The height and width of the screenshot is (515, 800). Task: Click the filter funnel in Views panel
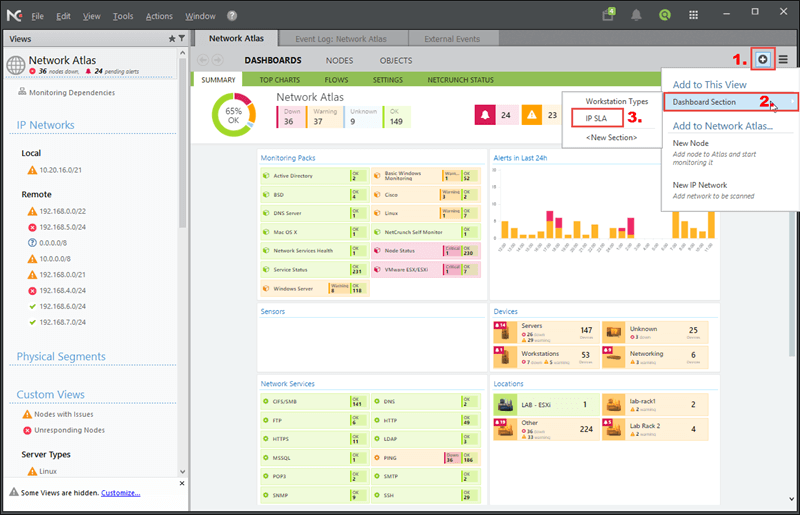(x=182, y=39)
